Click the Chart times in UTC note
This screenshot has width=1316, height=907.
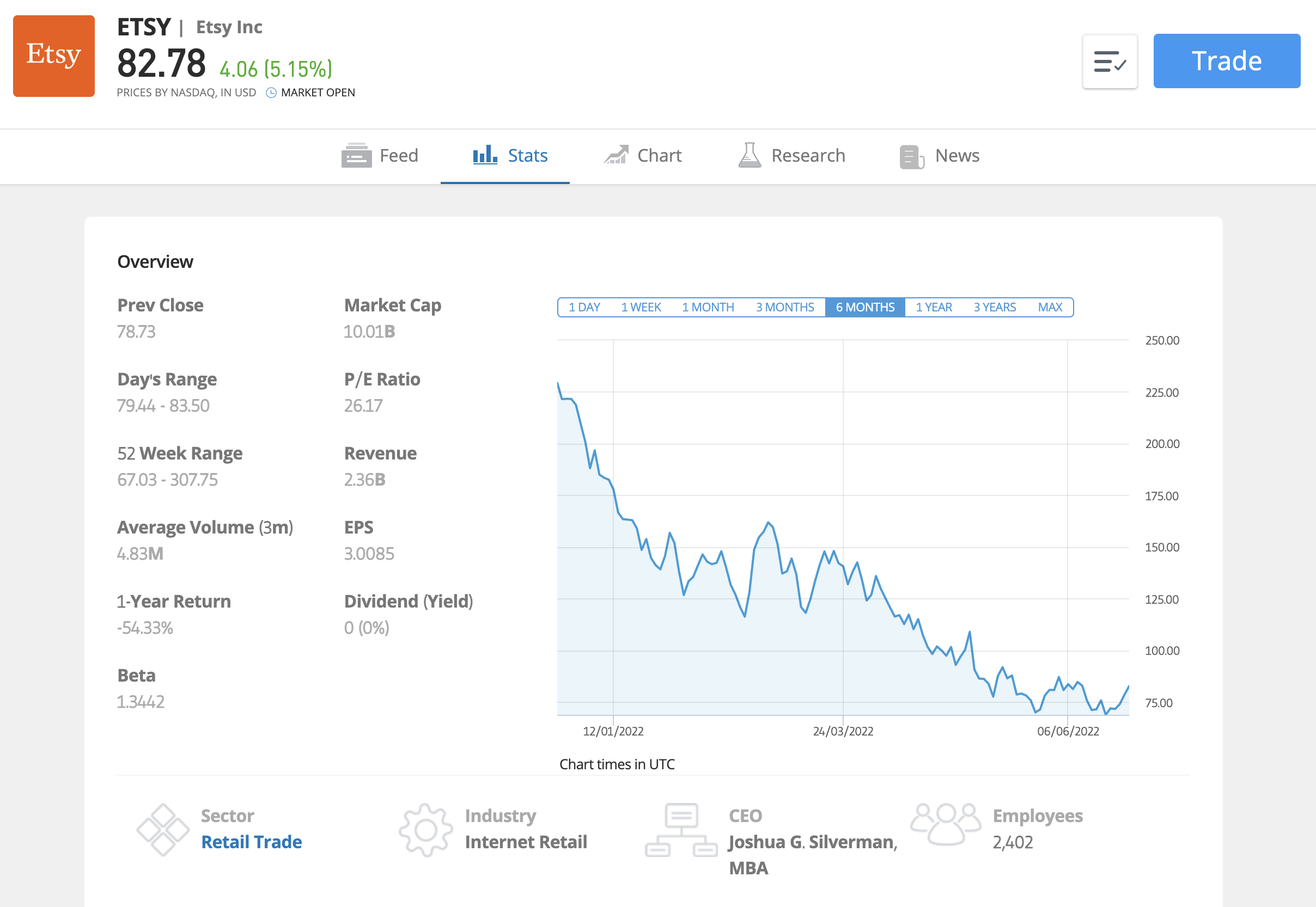tap(617, 764)
